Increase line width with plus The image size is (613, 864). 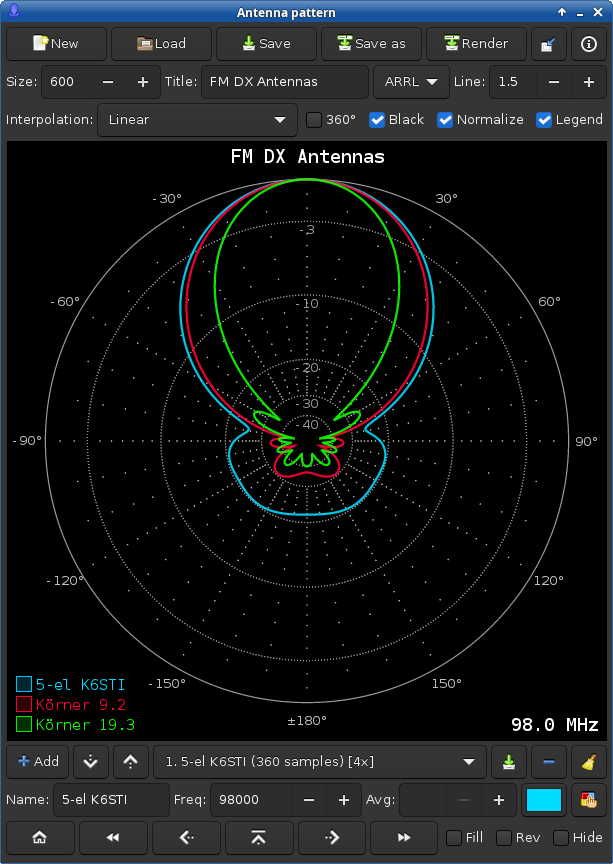589,82
